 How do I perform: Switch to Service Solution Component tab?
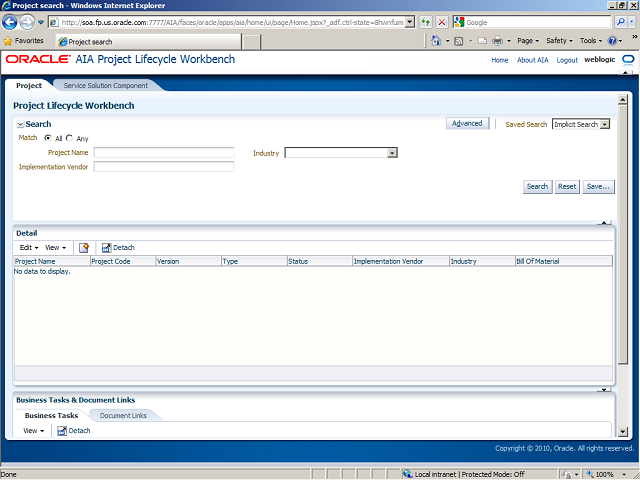pyautogui.click(x=105, y=86)
